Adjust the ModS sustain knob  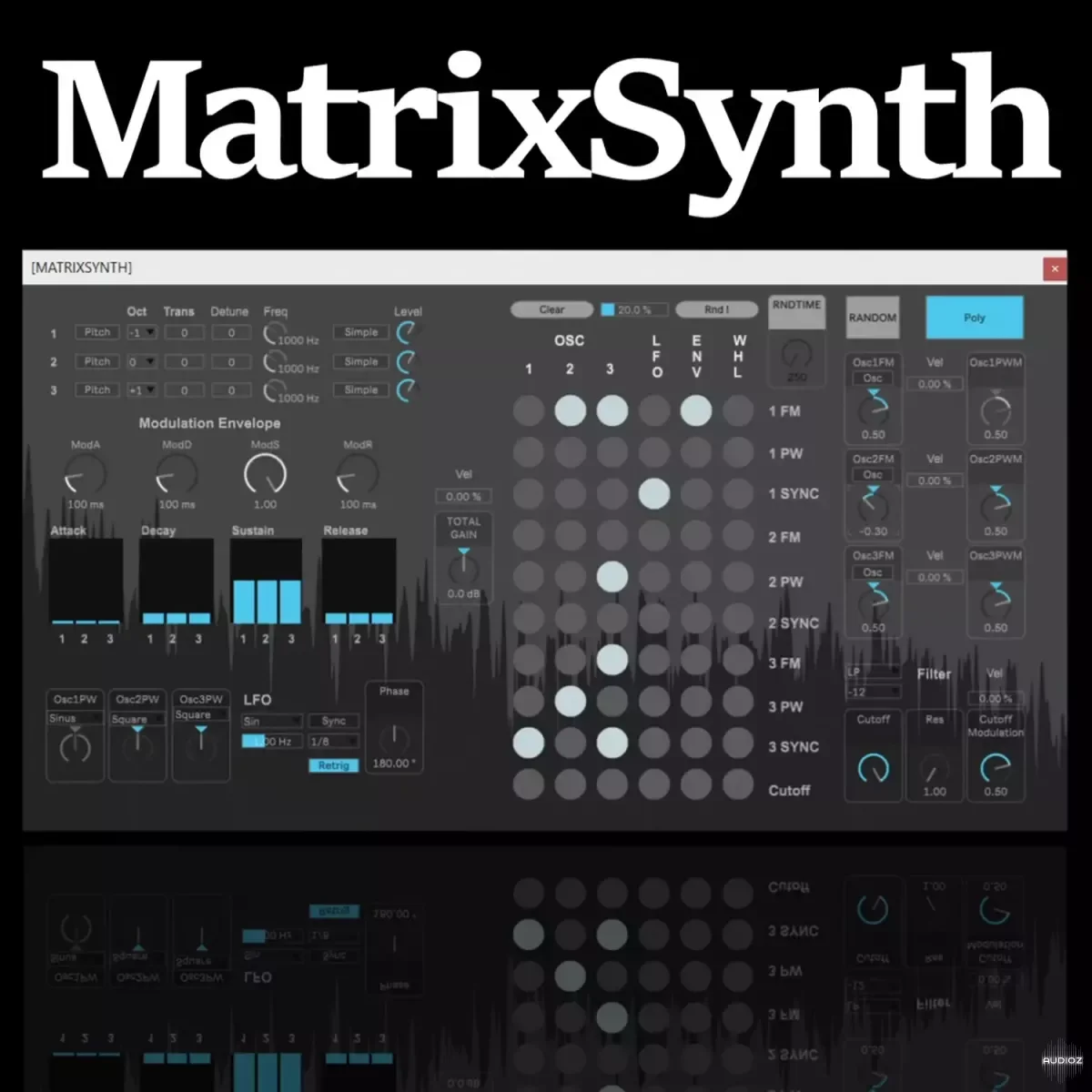tap(265, 474)
